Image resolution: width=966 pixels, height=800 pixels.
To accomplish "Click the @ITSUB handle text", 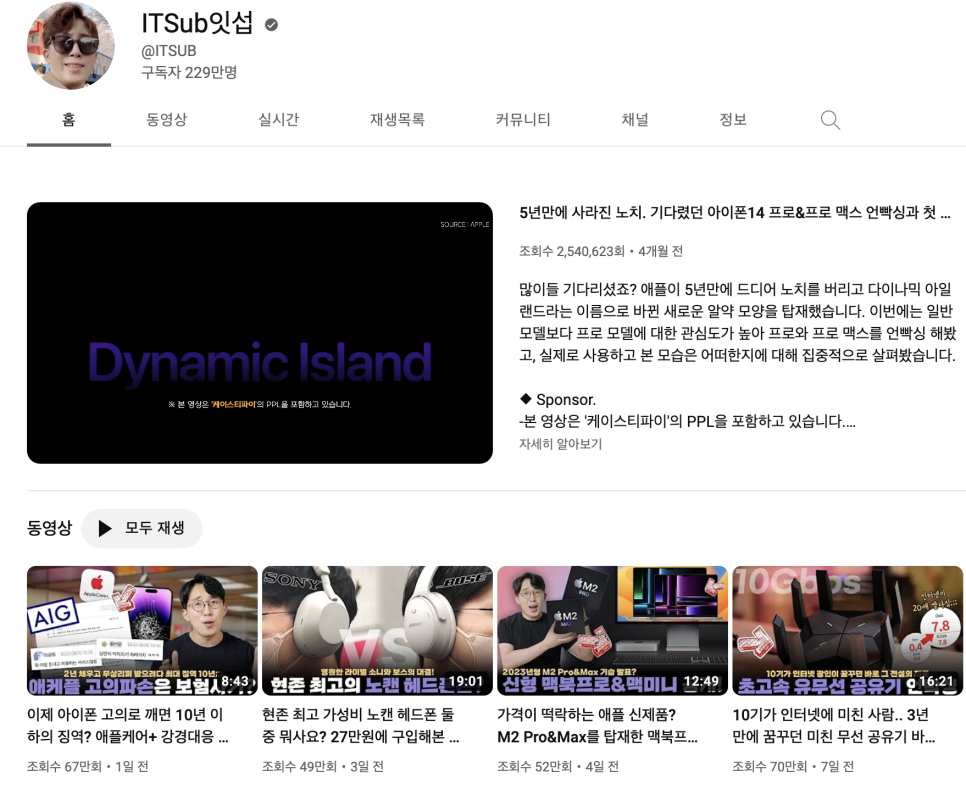I will click(169, 51).
